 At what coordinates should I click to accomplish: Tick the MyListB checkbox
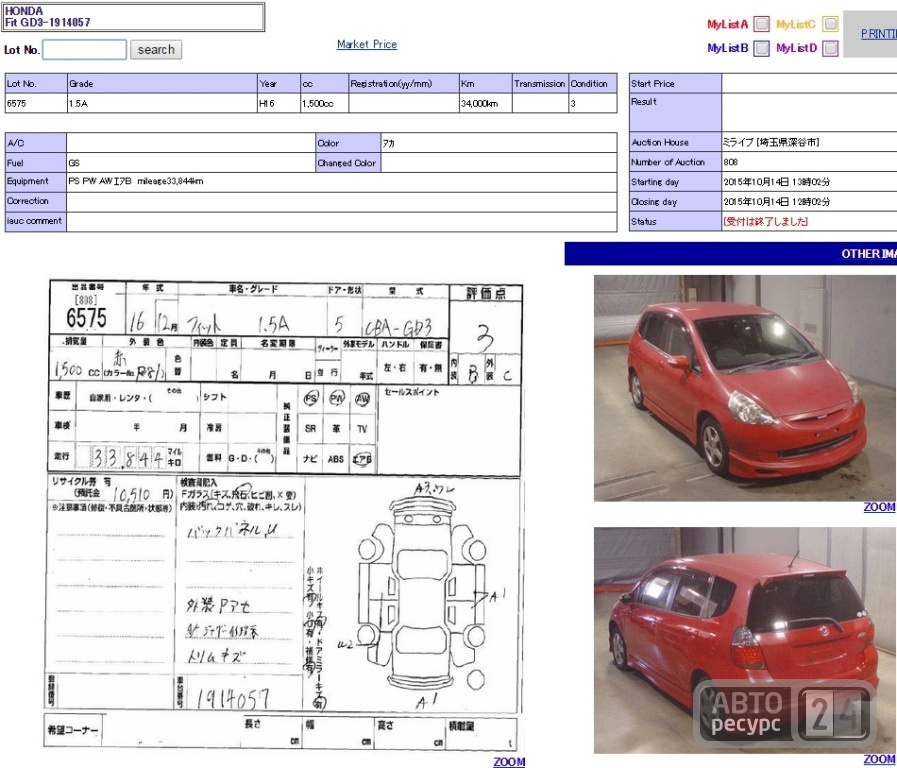pyautogui.click(x=761, y=48)
